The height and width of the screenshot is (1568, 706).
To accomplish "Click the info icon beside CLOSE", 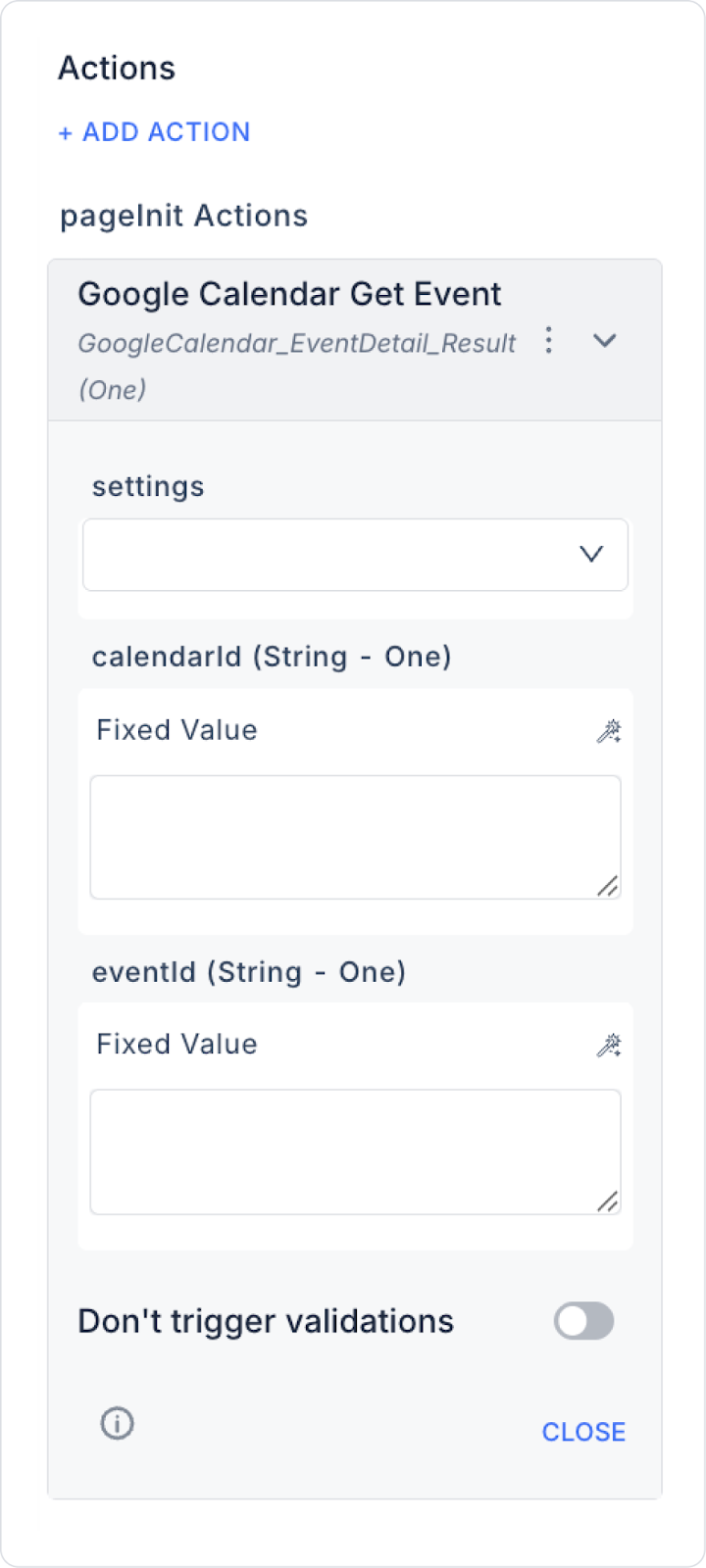I will click(x=118, y=1423).
